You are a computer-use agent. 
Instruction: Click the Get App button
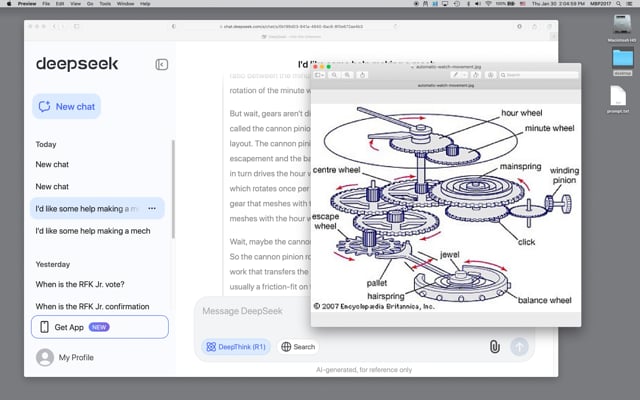click(100, 327)
